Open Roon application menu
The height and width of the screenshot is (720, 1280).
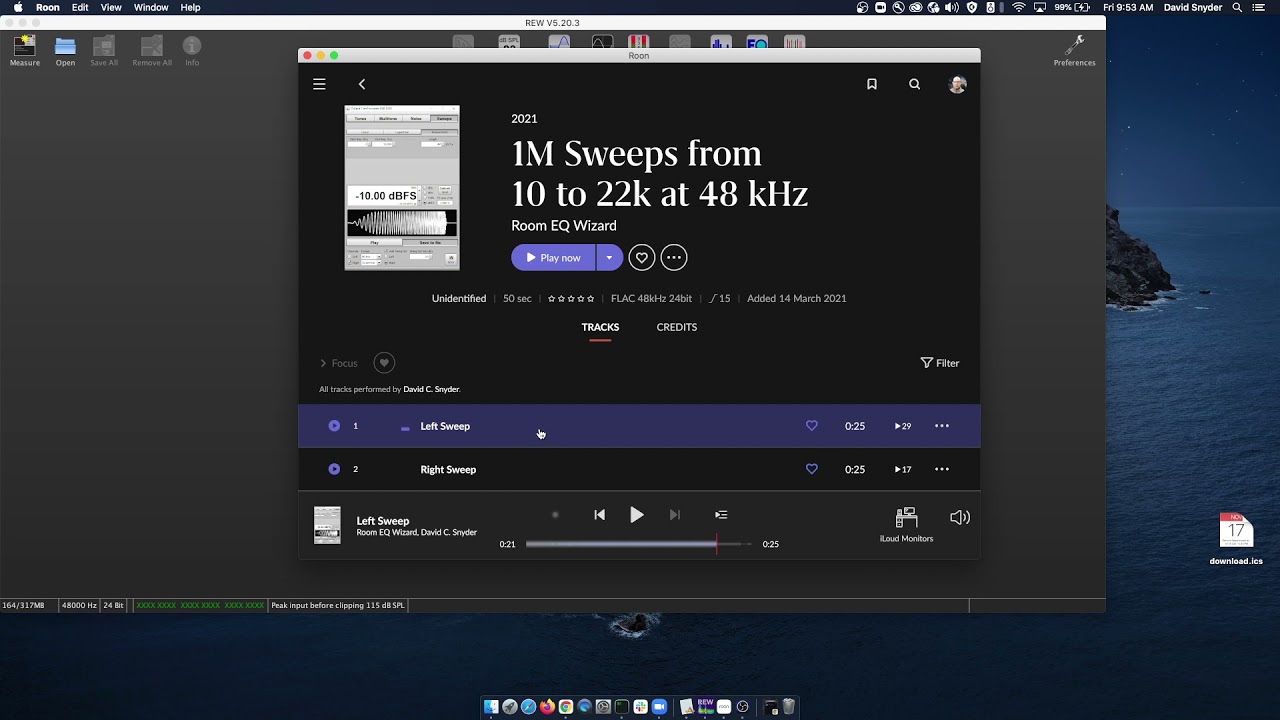(x=48, y=7)
